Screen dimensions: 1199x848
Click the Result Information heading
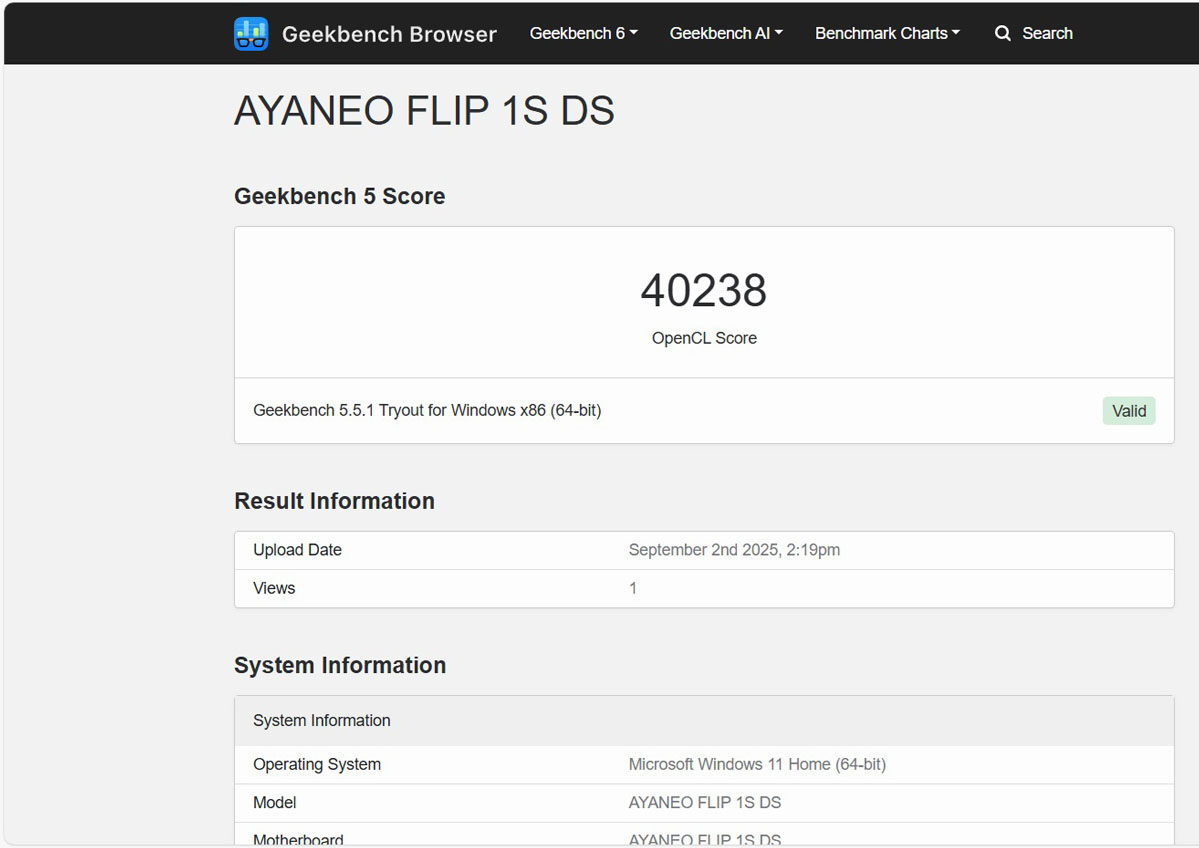(x=334, y=501)
